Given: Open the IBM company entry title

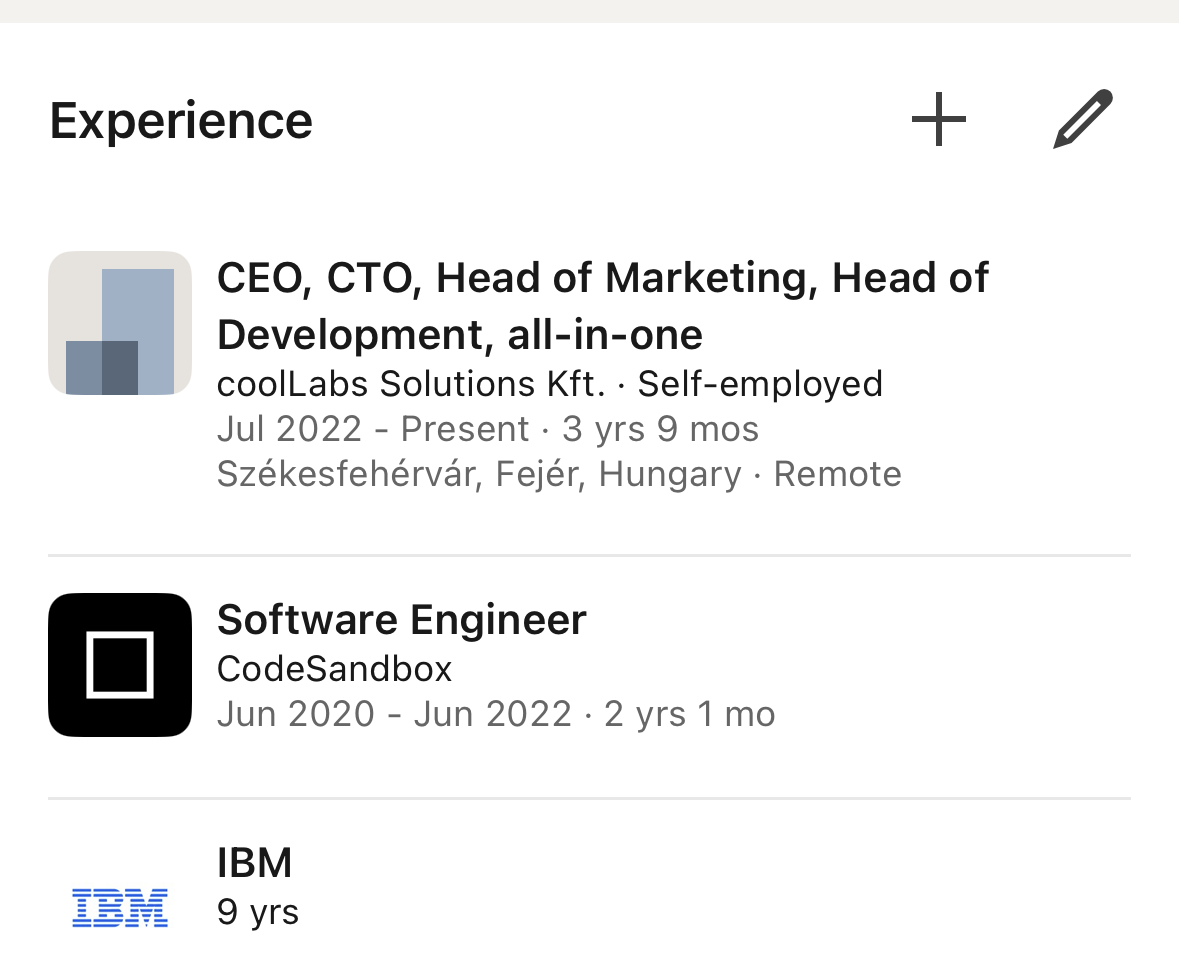Looking at the screenshot, I should pyautogui.click(x=254, y=862).
